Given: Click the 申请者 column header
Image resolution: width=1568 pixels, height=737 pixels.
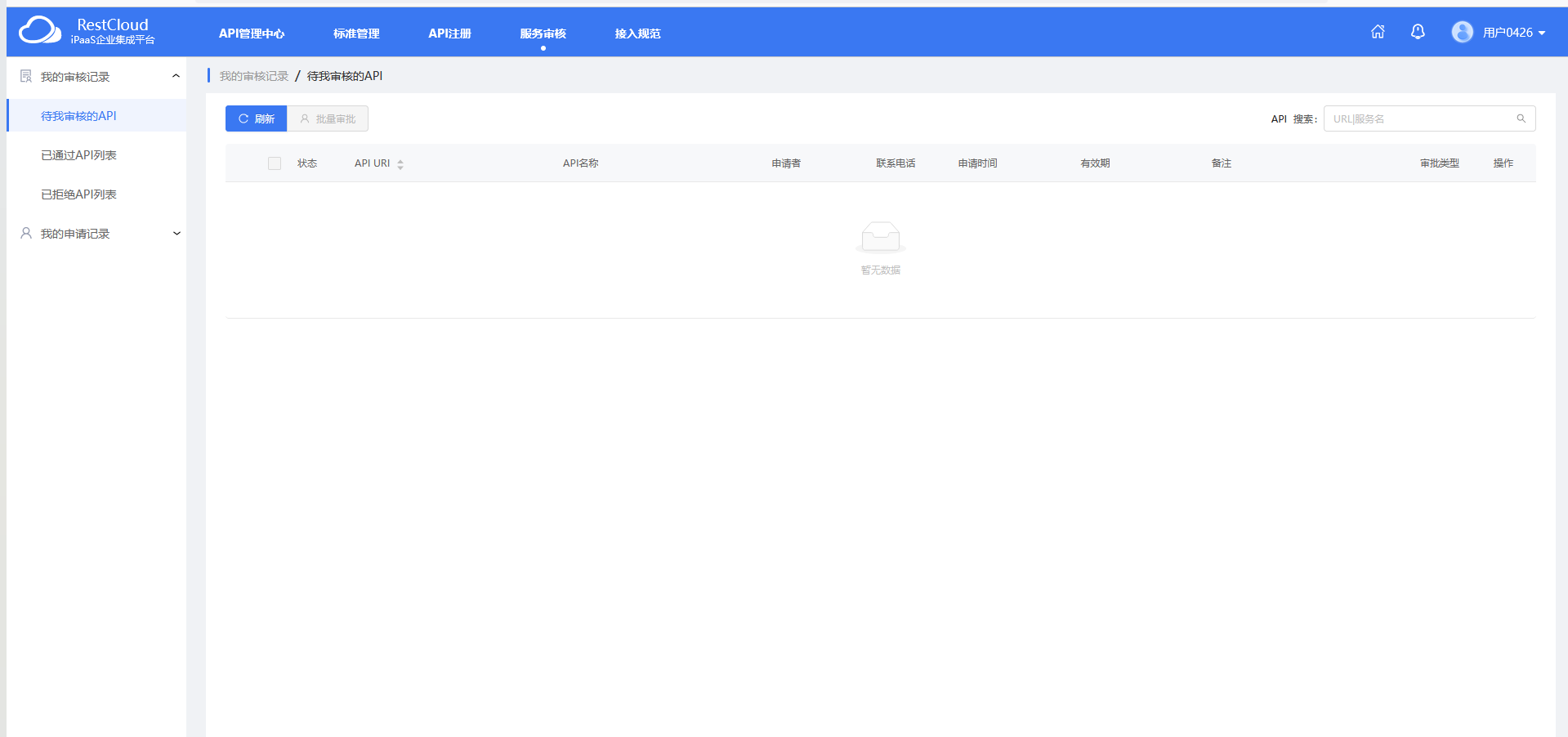Looking at the screenshot, I should (x=786, y=163).
